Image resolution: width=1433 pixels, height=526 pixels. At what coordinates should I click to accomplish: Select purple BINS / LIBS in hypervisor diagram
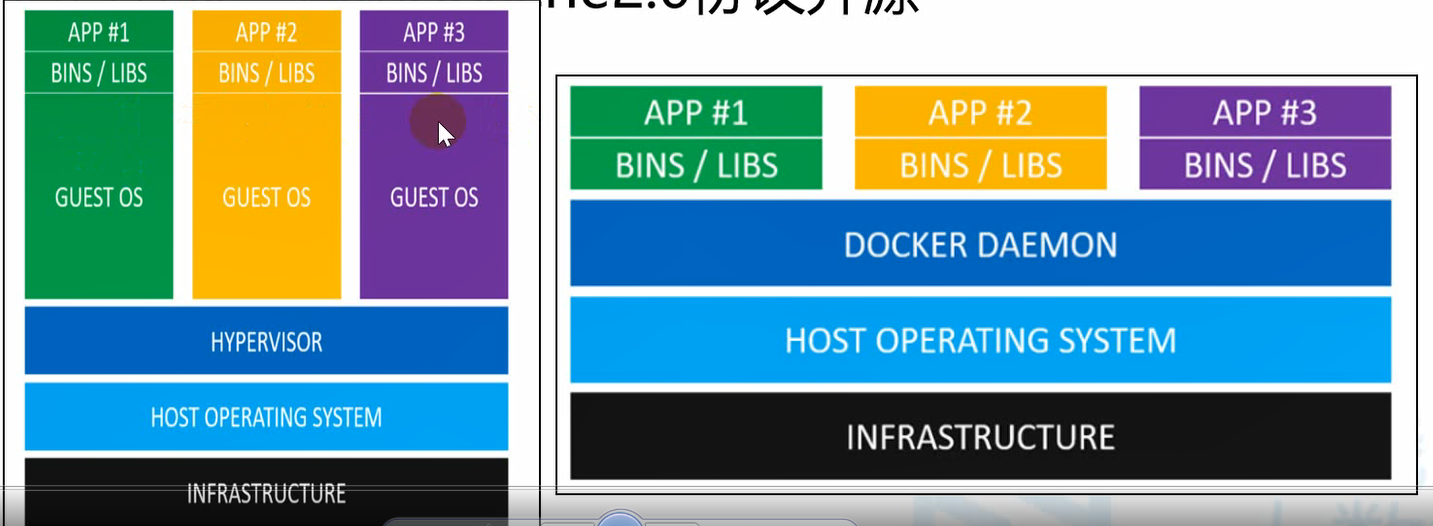(434, 73)
